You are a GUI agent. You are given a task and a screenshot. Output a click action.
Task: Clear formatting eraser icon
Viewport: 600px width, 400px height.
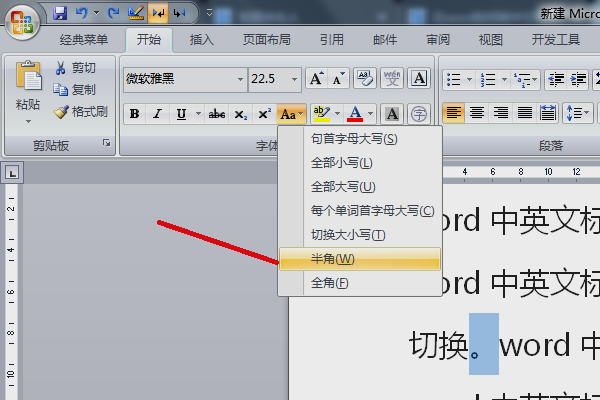pos(365,78)
